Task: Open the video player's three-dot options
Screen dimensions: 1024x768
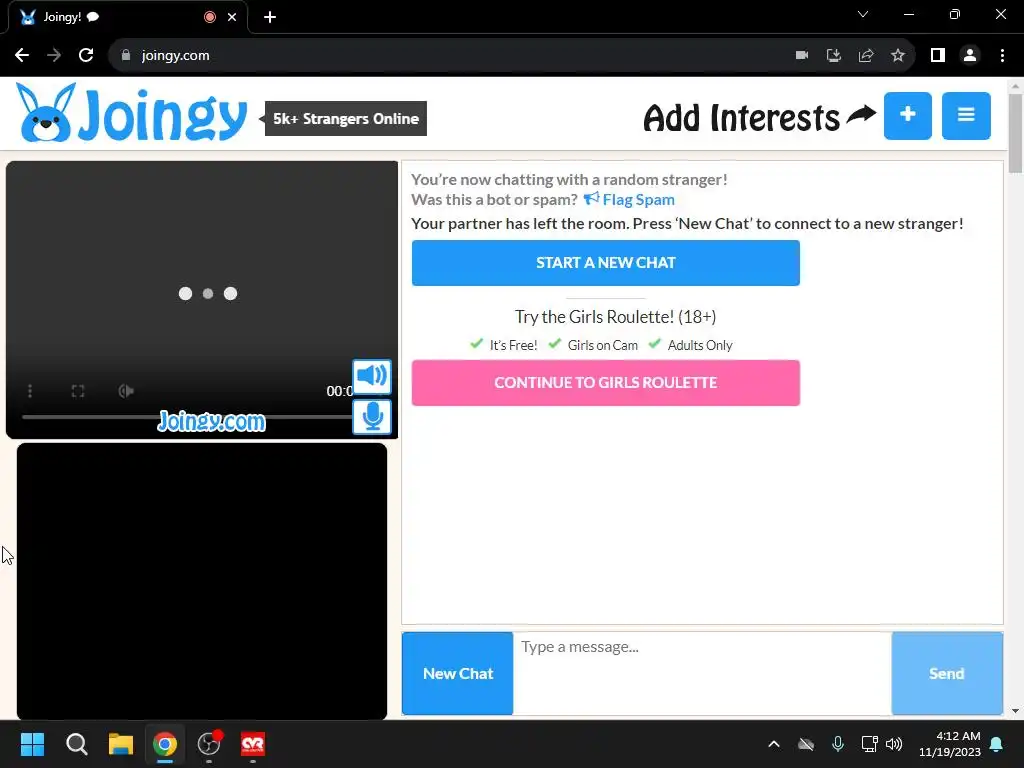Action: pos(30,391)
